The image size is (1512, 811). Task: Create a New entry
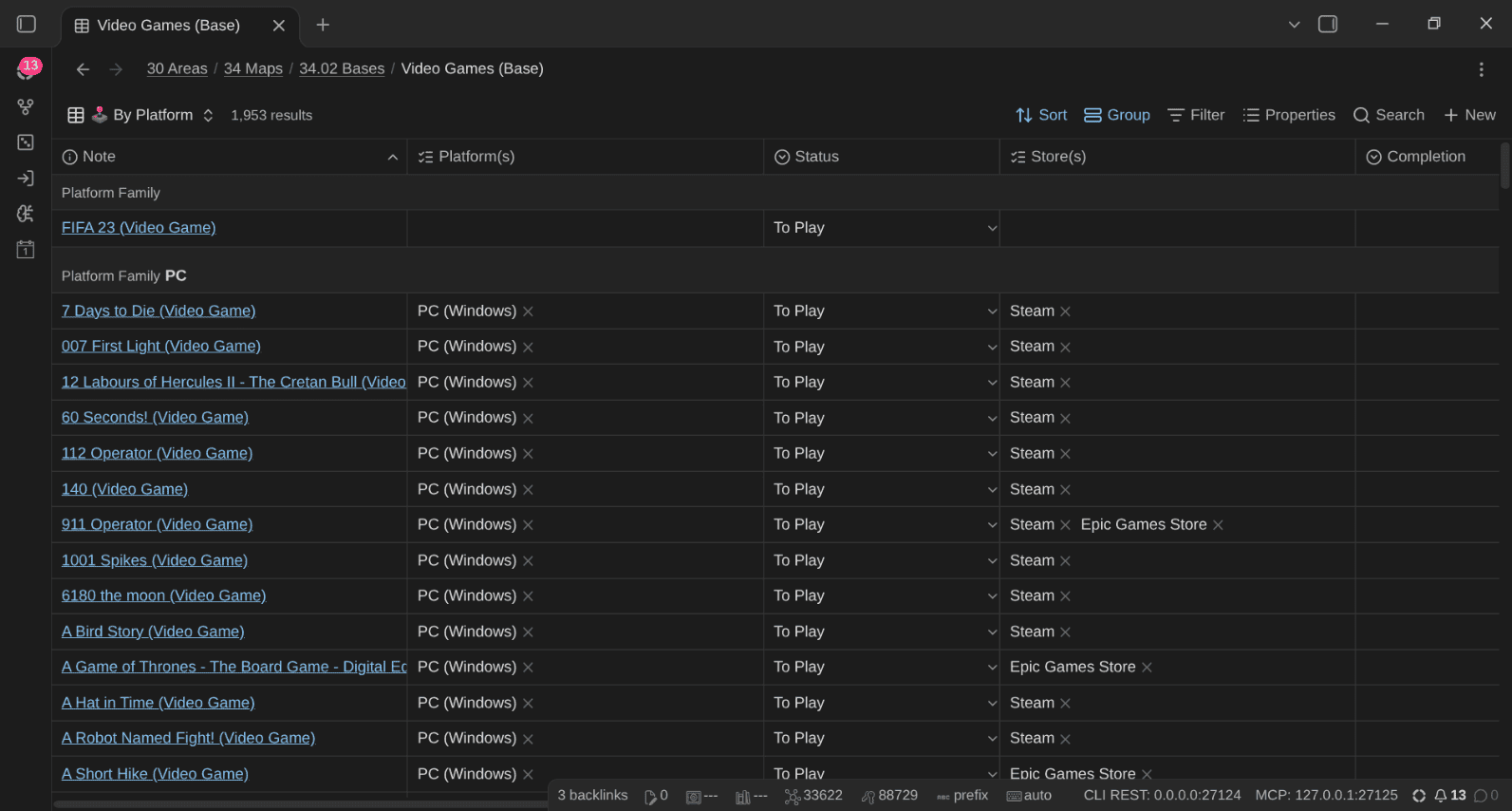(x=1469, y=115)
